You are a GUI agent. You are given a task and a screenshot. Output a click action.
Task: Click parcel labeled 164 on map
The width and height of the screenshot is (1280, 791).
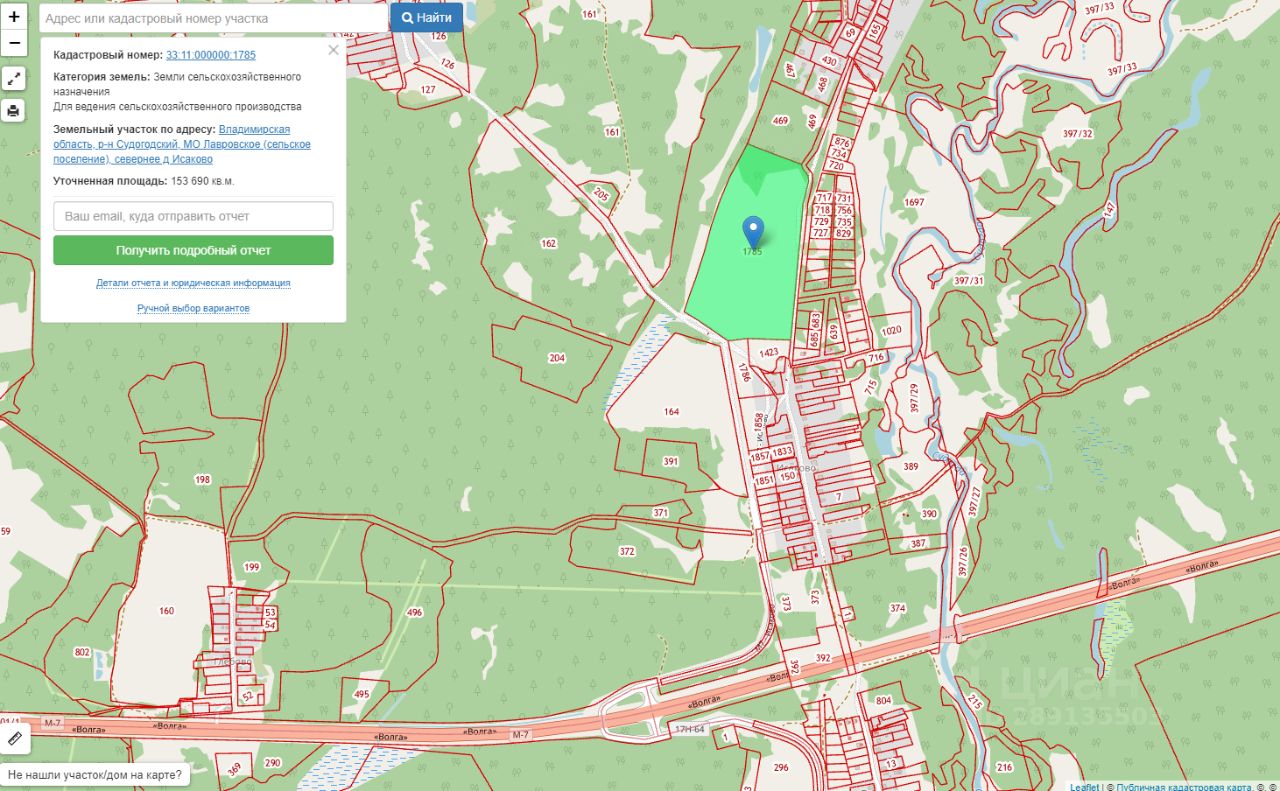tap(671, 411)
